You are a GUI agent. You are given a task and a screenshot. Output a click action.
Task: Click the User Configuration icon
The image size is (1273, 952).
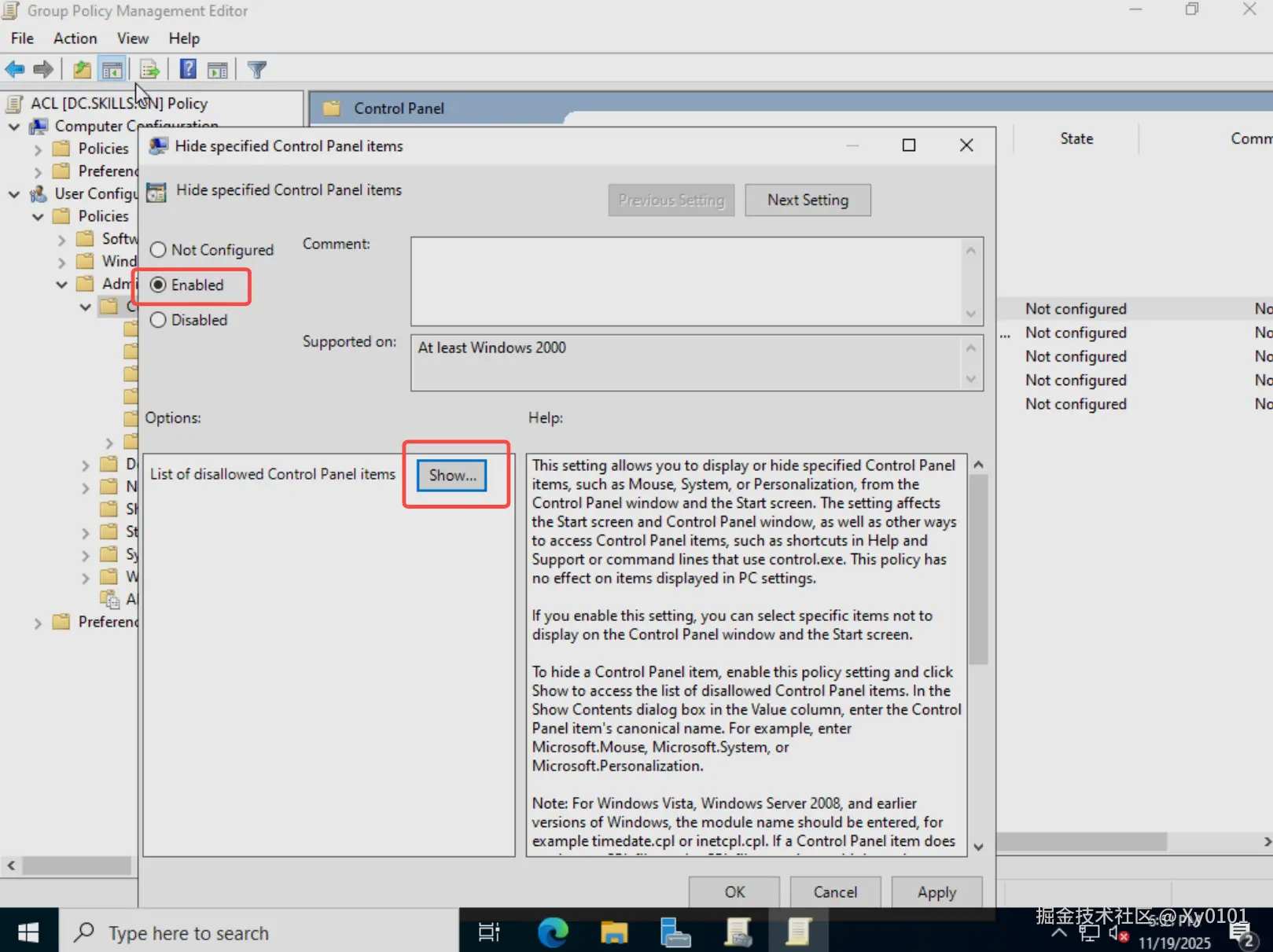(39, 193)
